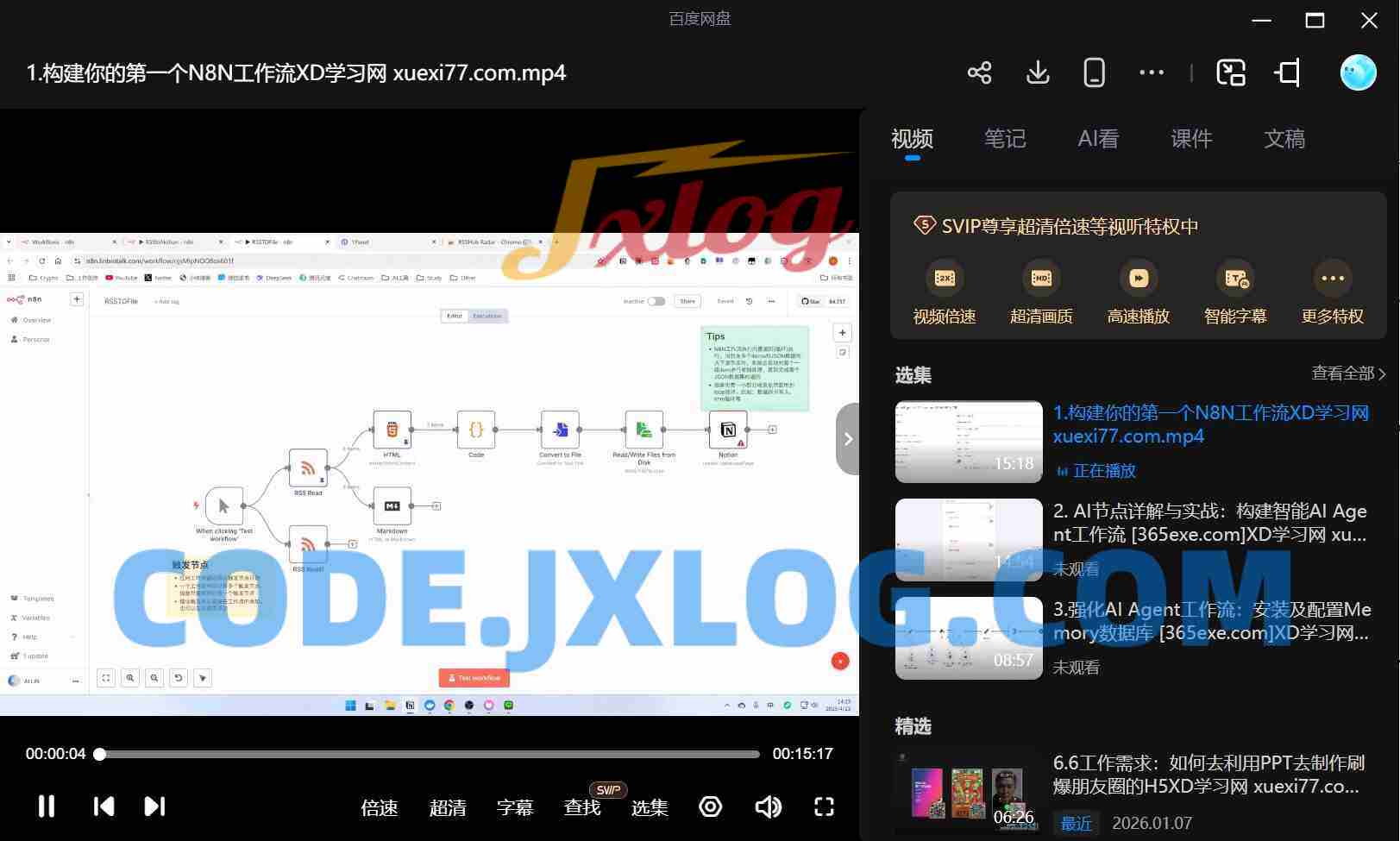Image resolution: width=1400 pixels, height=841 pixels.
Task: Click the 高速播放 privilege icon
Action: pyautogui.click(x=1139, y=278)
